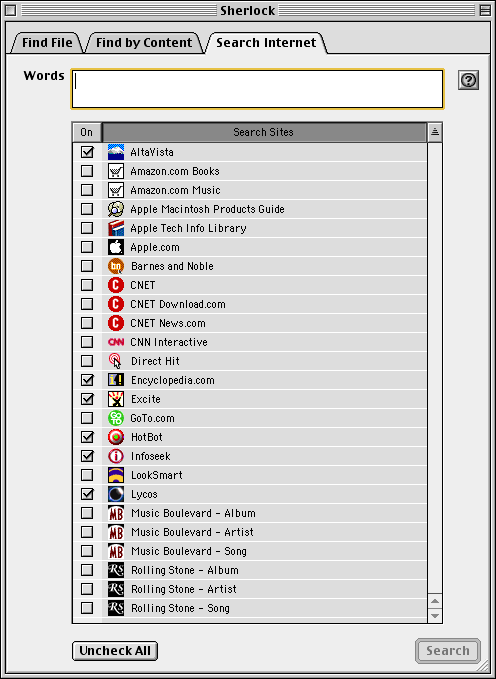Select the Barnes and Noble row text
This screenshot has width=496, height=679.
pyautogui.click(x=172, y=266)
